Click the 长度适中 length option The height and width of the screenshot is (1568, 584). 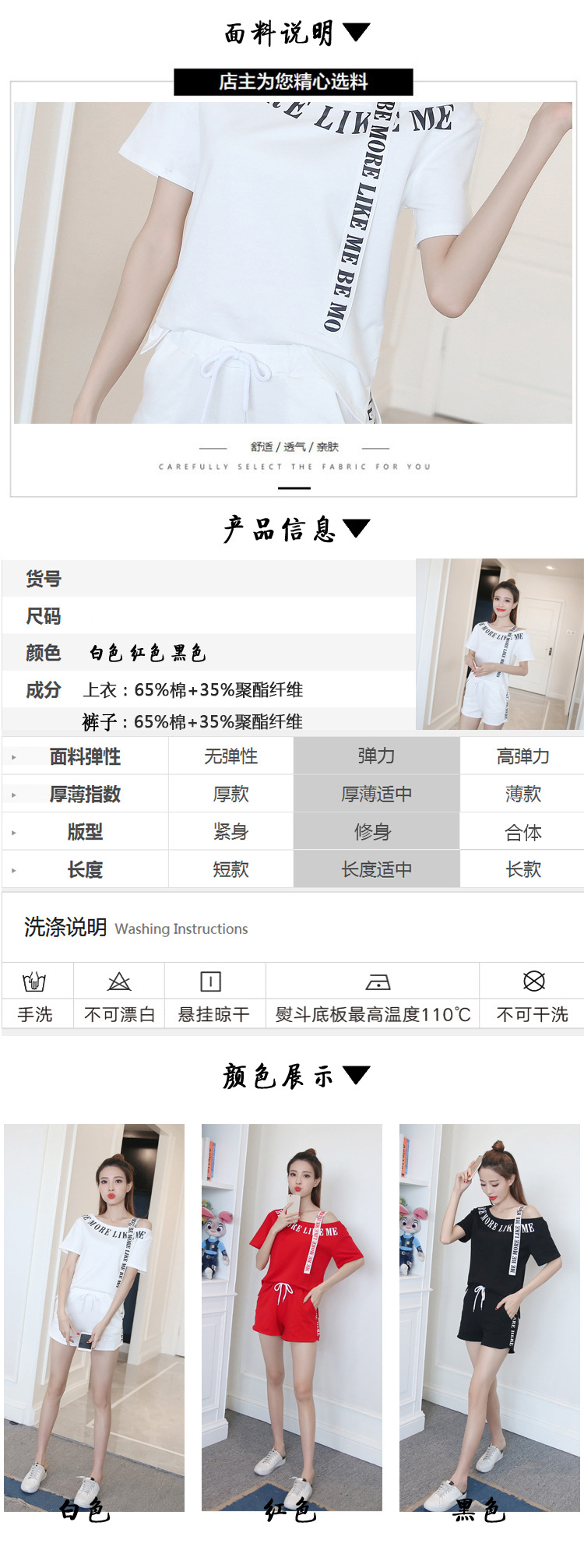point(376,869)
